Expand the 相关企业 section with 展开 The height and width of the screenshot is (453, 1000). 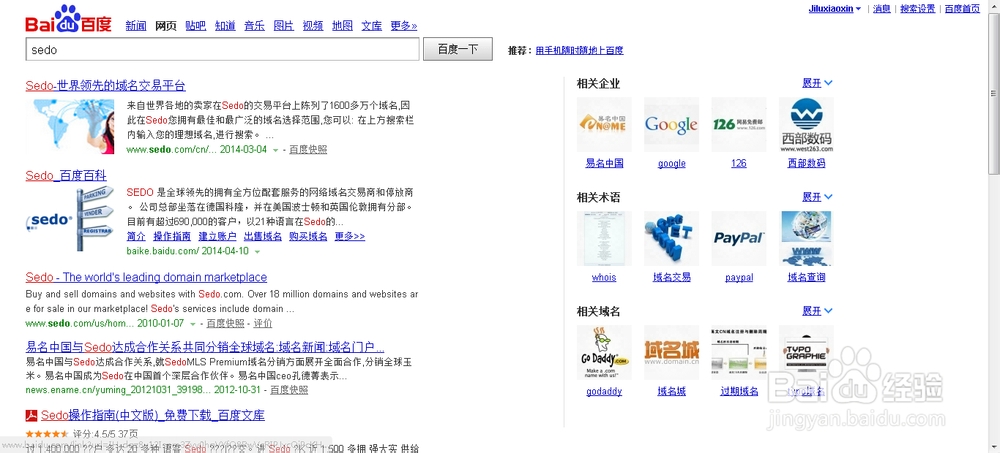[x=817, y=83]
